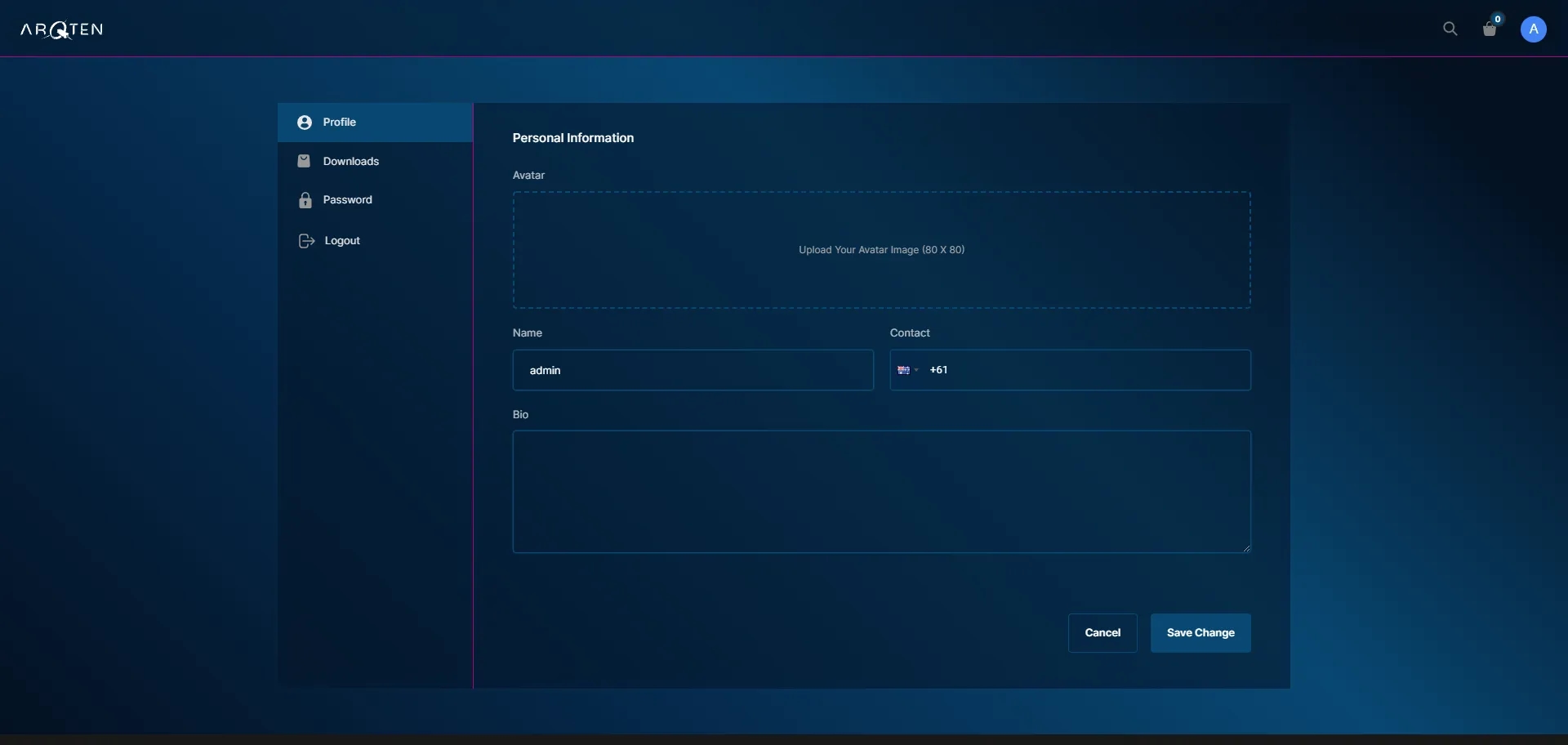The image size is (1568, 745).
Task: Open the search magnifier icon
Action: 1450,29
